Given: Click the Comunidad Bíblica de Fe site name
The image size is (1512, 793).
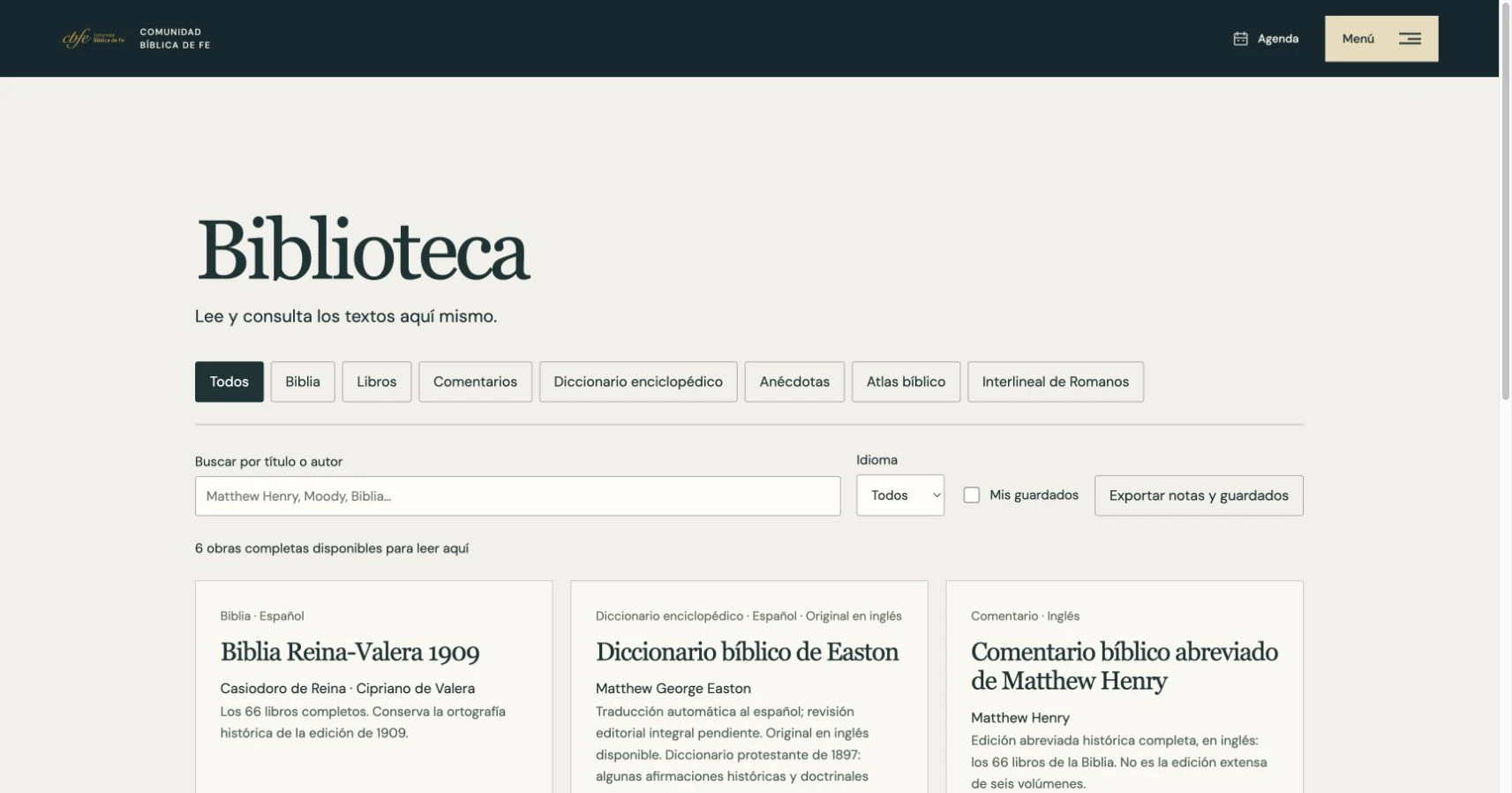Looking at the screenshot, I should 175,39.
